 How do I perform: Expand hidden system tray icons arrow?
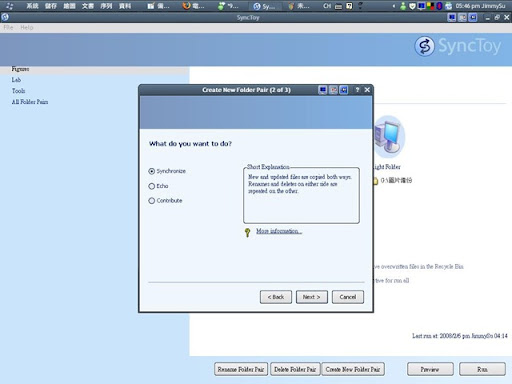[394, 6]
